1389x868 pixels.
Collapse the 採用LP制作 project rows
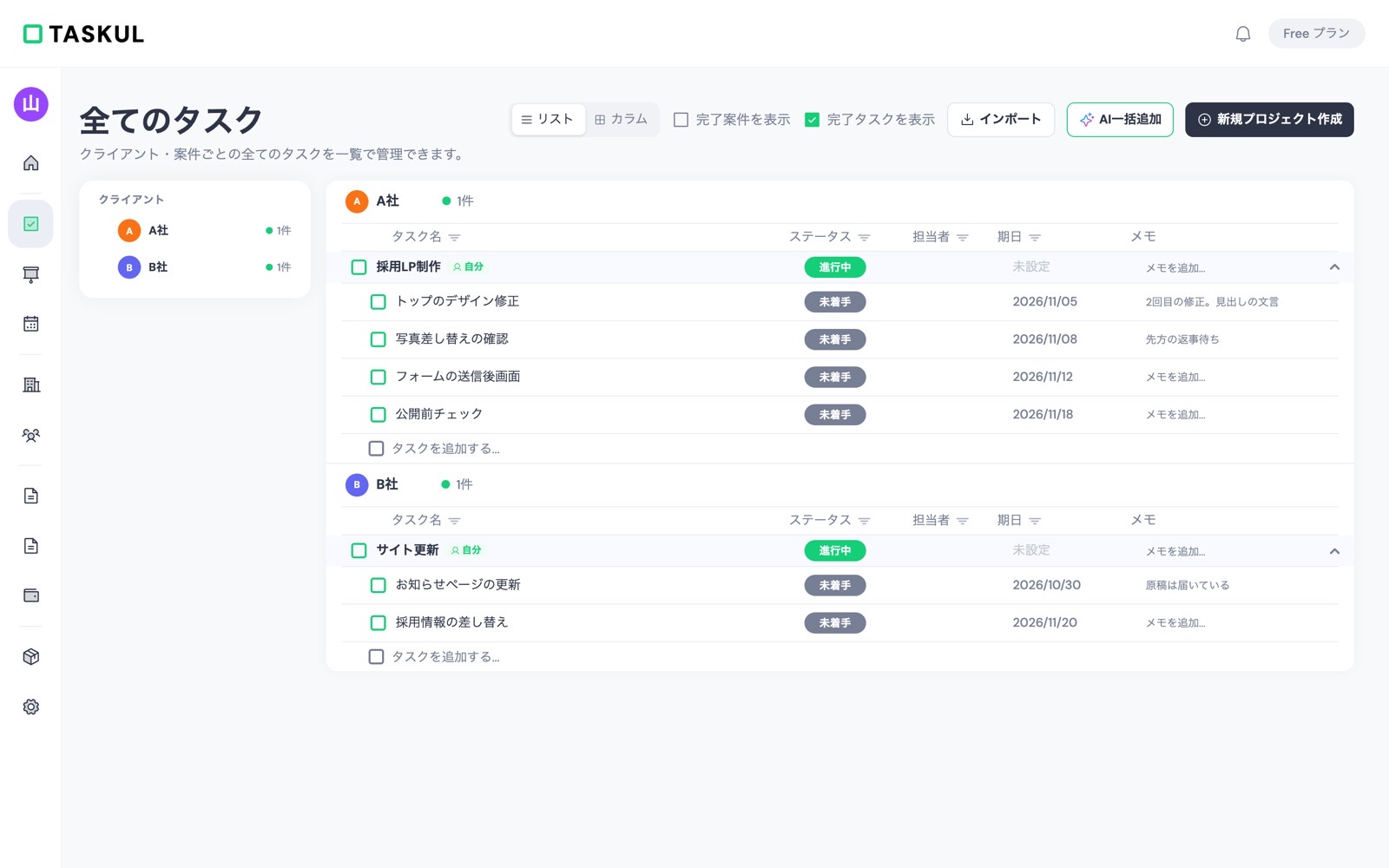(1334, 267)
